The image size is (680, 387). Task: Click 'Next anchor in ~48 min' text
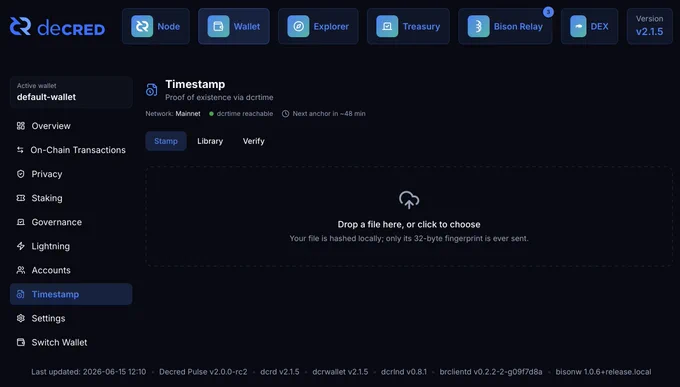[x=329, y=114]
